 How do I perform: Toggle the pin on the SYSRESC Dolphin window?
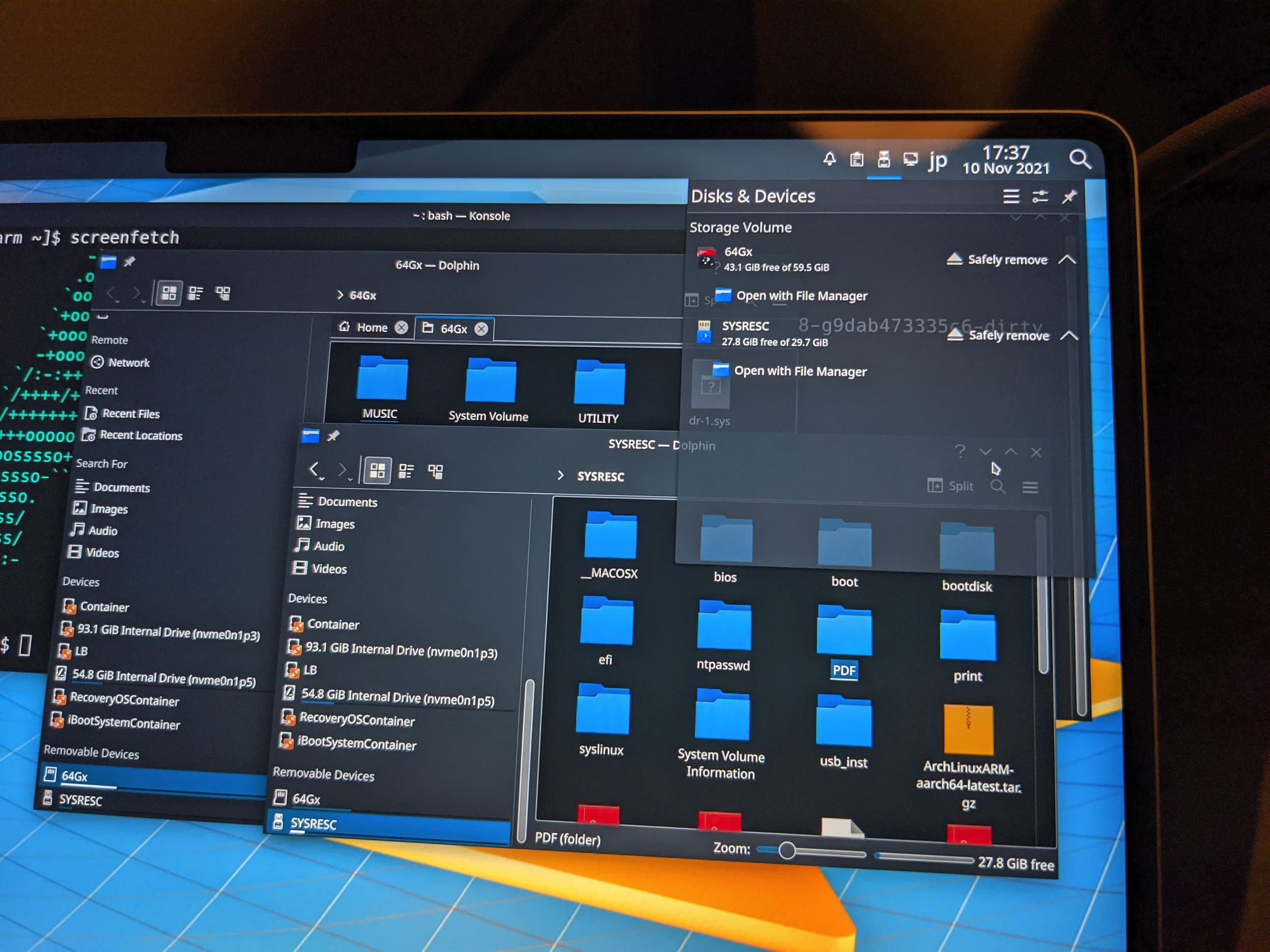point(334,436)
